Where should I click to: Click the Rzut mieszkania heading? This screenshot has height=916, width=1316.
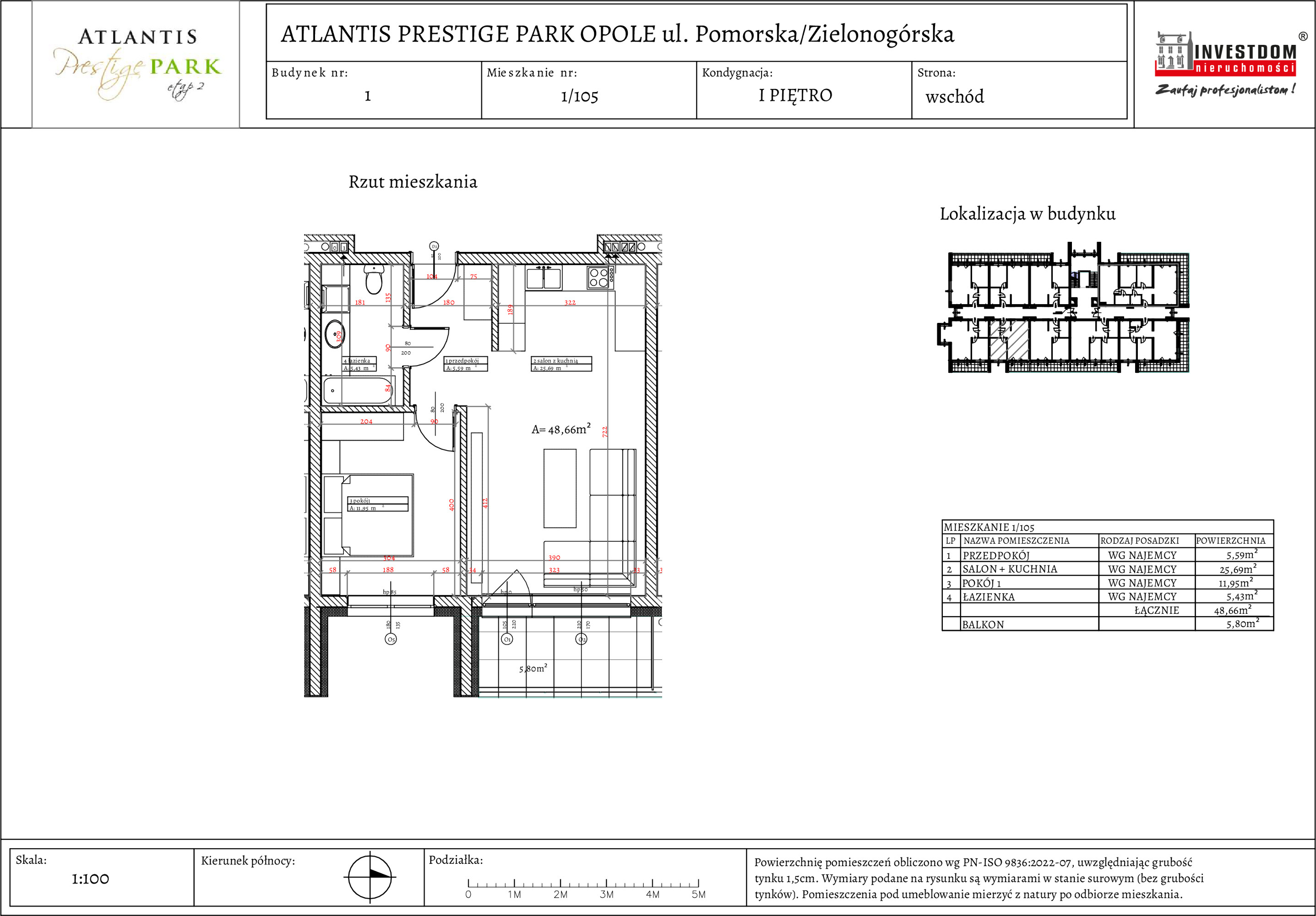click(x=413, y=182)
